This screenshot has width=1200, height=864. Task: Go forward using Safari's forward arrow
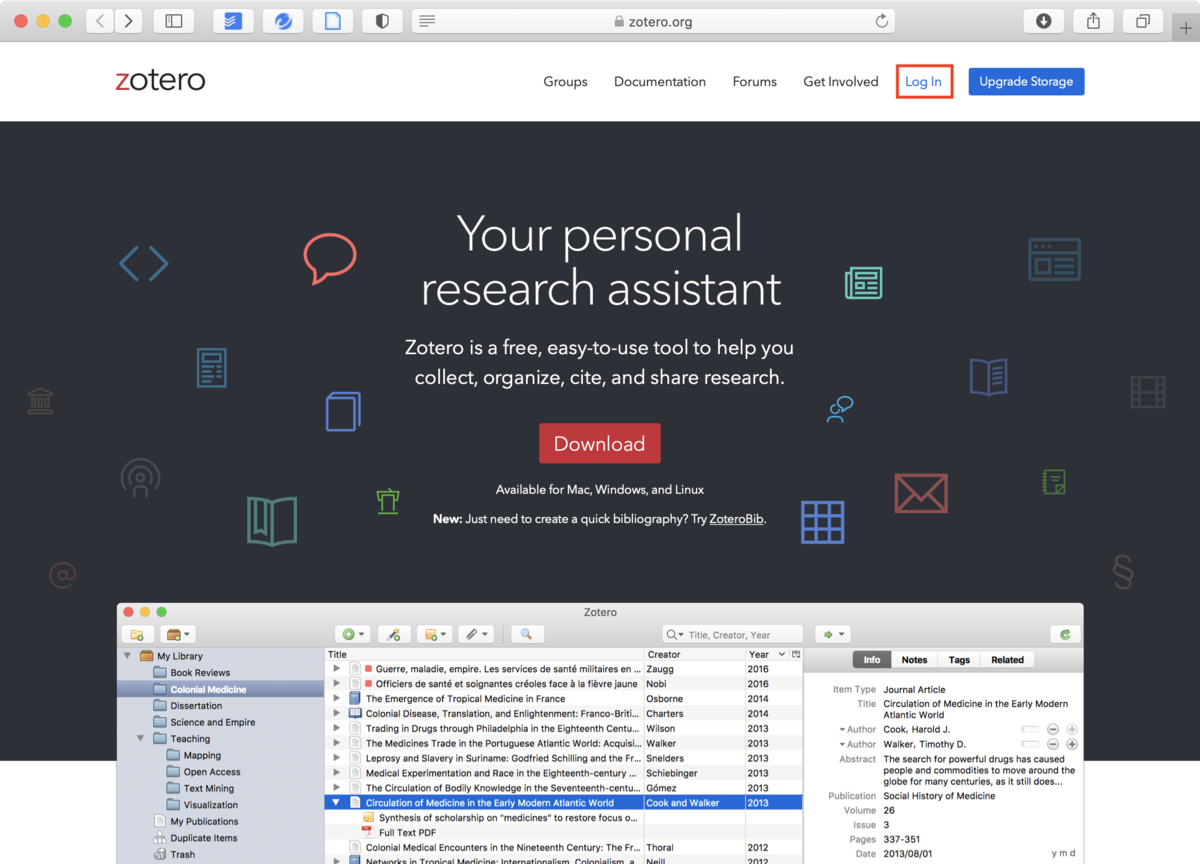click(x=128, y=21)
